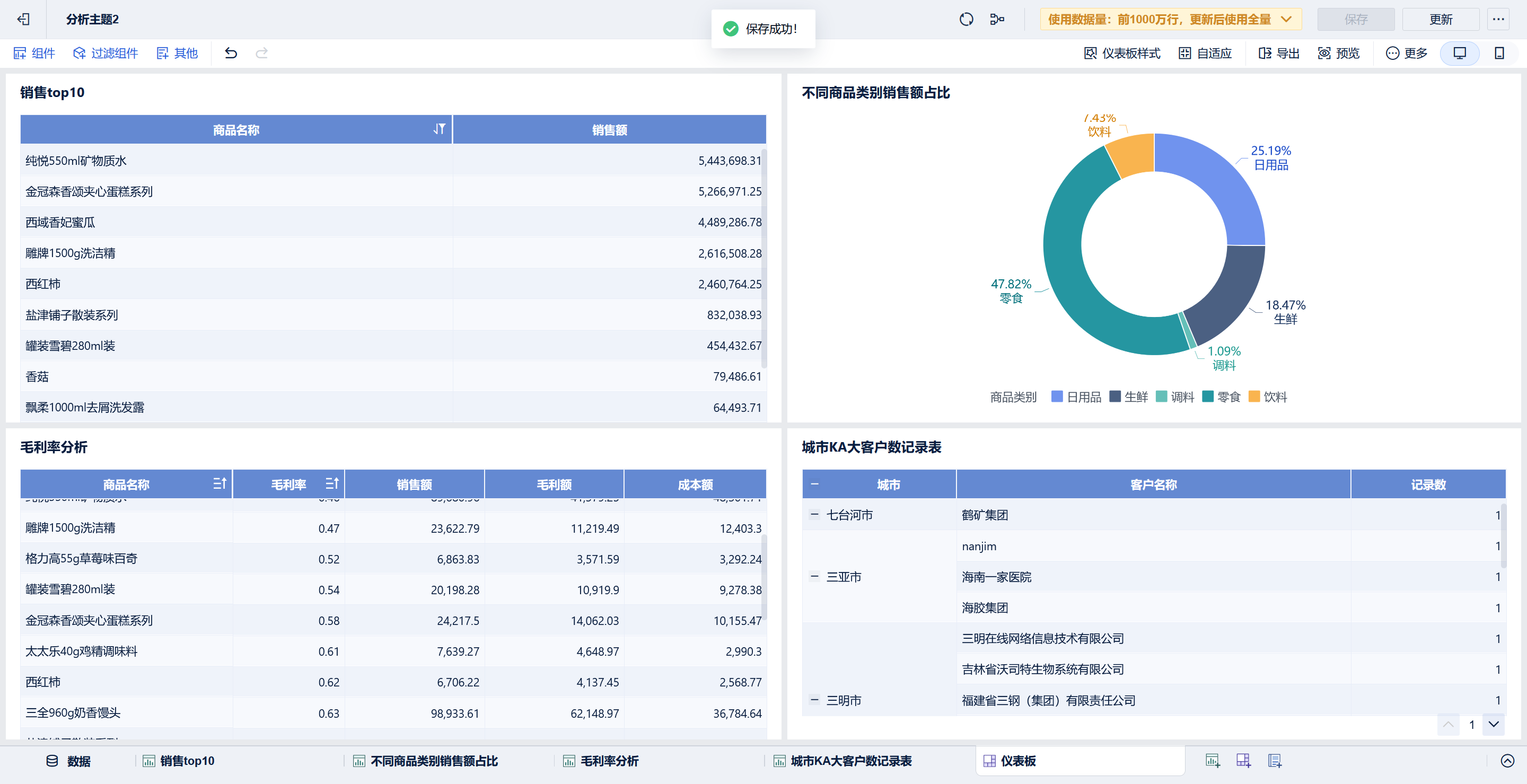Viewport: 1527px width, 784px height.
Task: Click the undo arrow icon
Action: coord(231,54)
